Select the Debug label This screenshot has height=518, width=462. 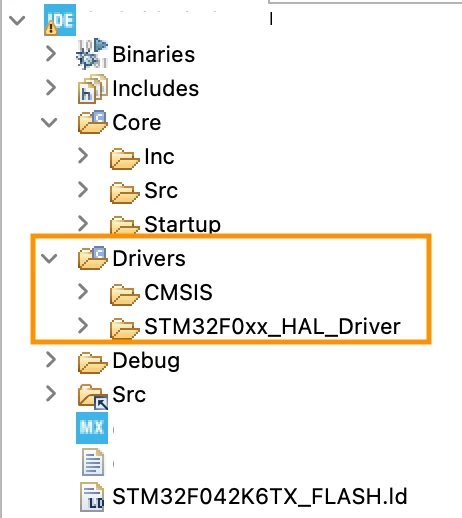click(146, 361)
